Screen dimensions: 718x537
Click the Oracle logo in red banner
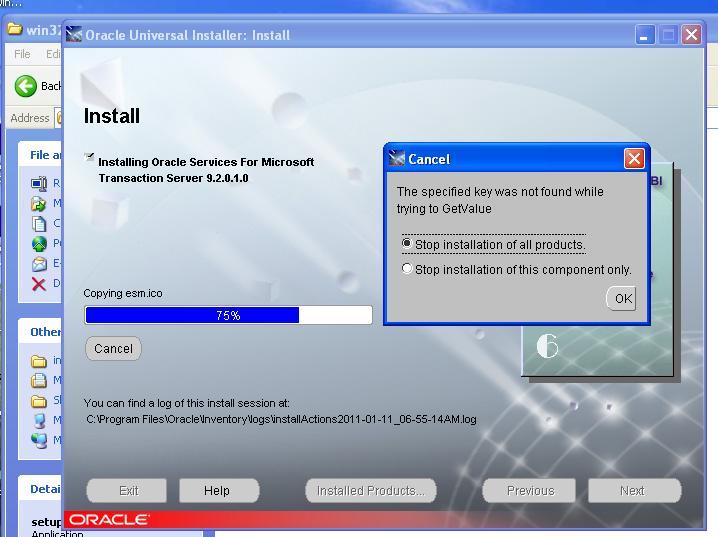109,520
